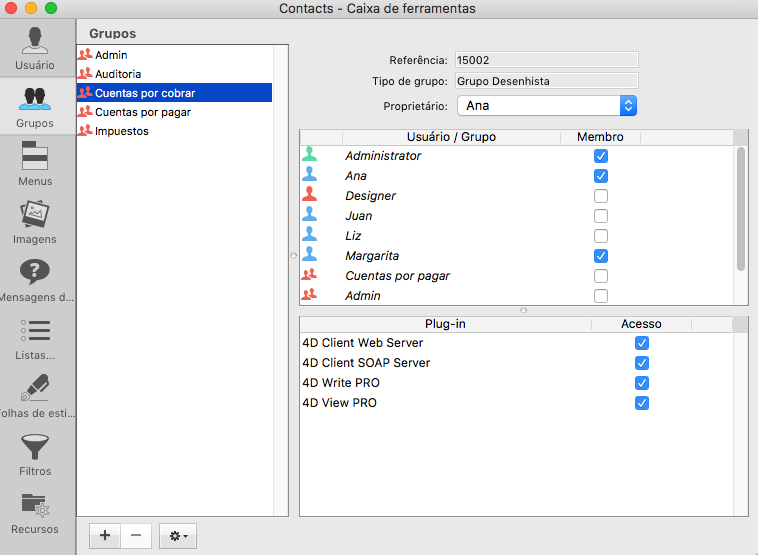Click the group icon beside Admin in Grupos list
This screenshot has width=758, height=555.
tap(85, 54)
